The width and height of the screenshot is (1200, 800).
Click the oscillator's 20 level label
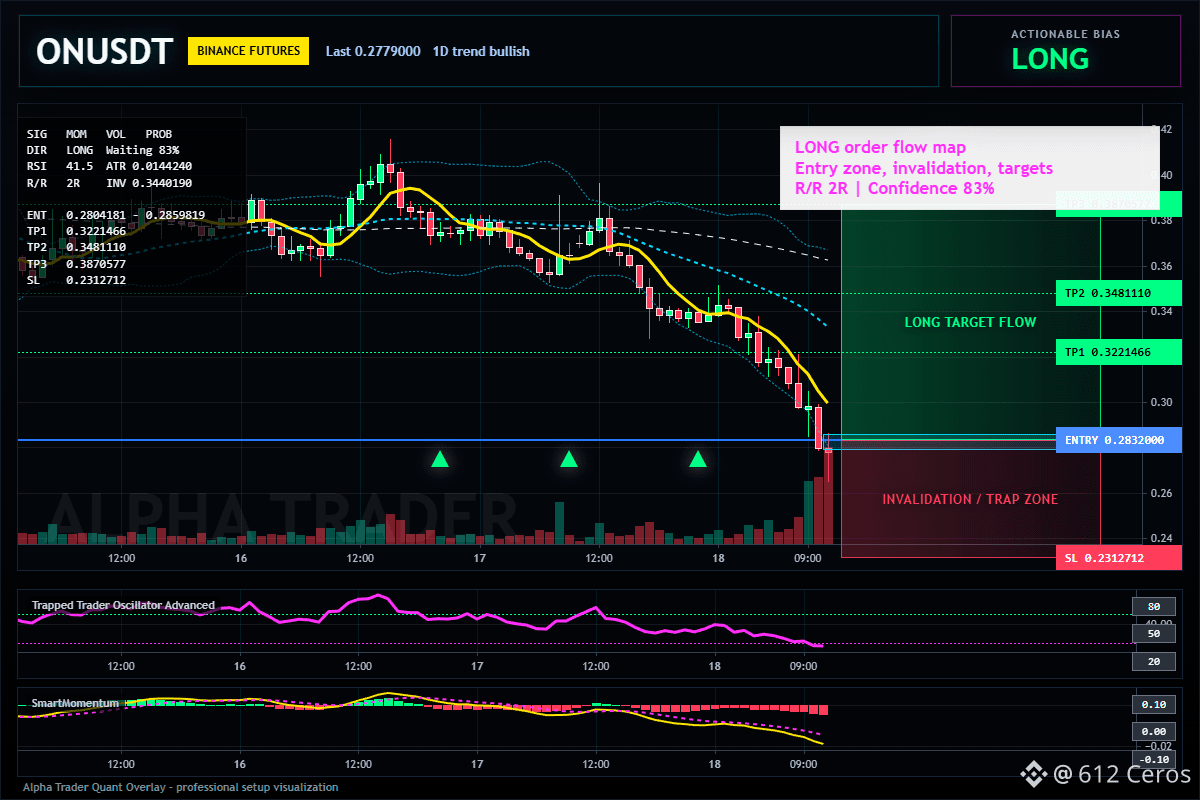point(1153,662)
